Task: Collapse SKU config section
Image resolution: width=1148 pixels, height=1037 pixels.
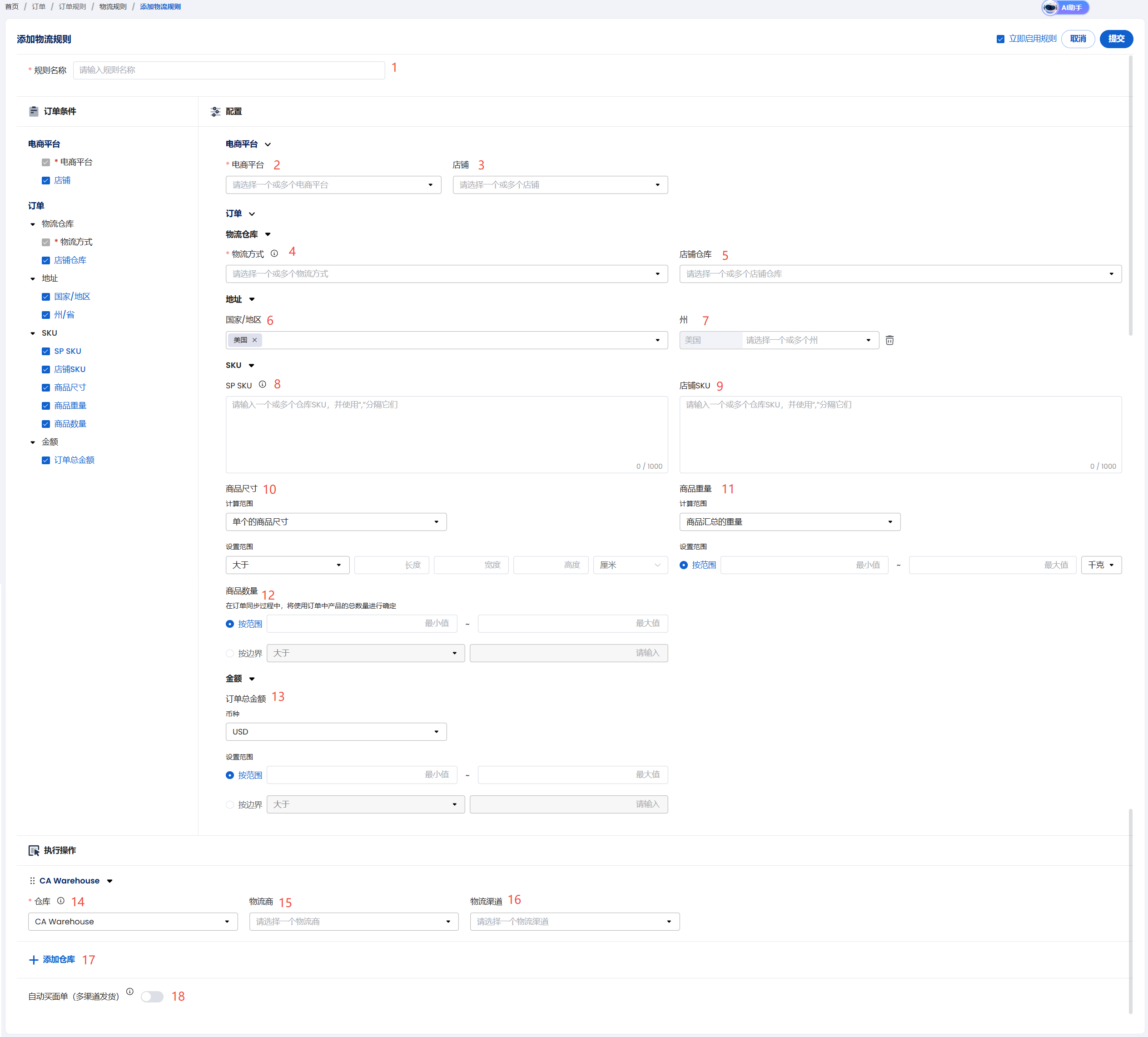Action: (x=251, y=366)
